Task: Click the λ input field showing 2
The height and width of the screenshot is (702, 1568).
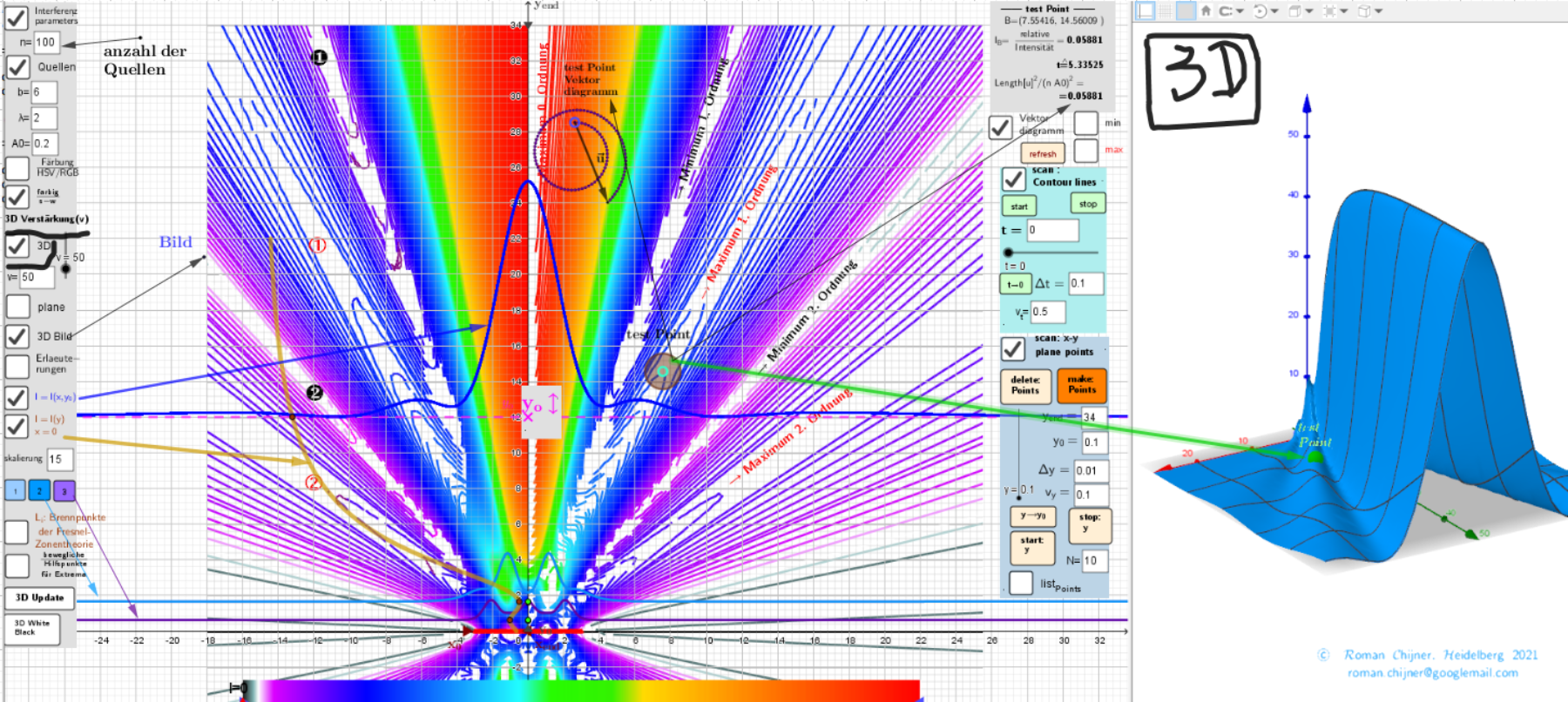Action: (45, 118)
